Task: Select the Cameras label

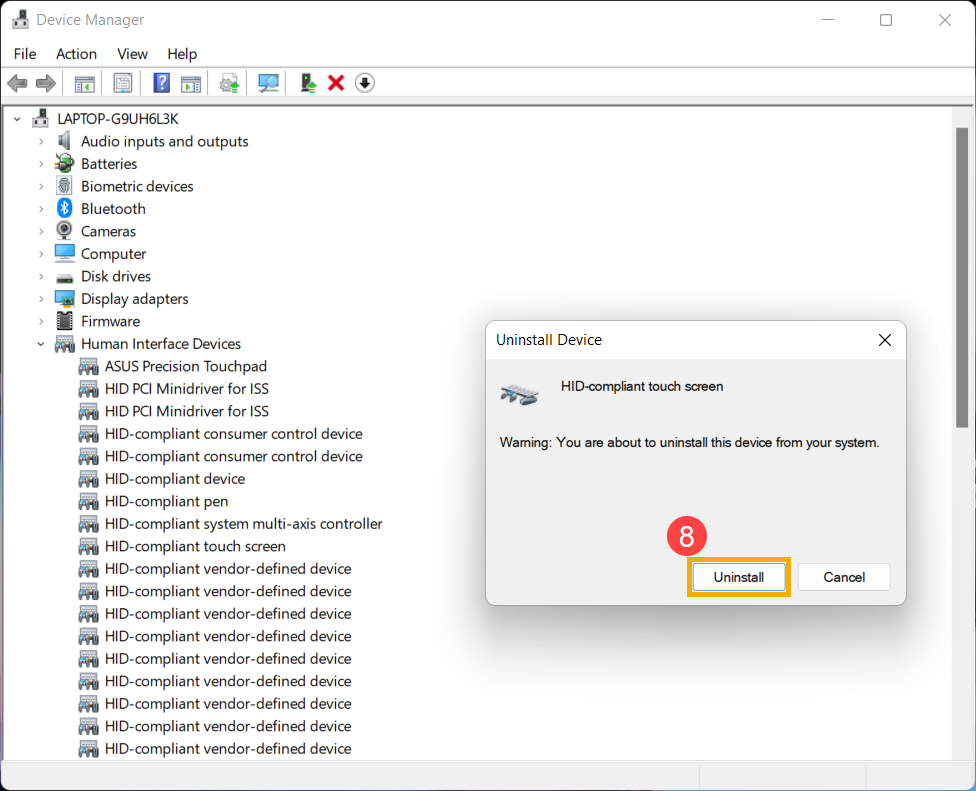Action: click(108, 232)
